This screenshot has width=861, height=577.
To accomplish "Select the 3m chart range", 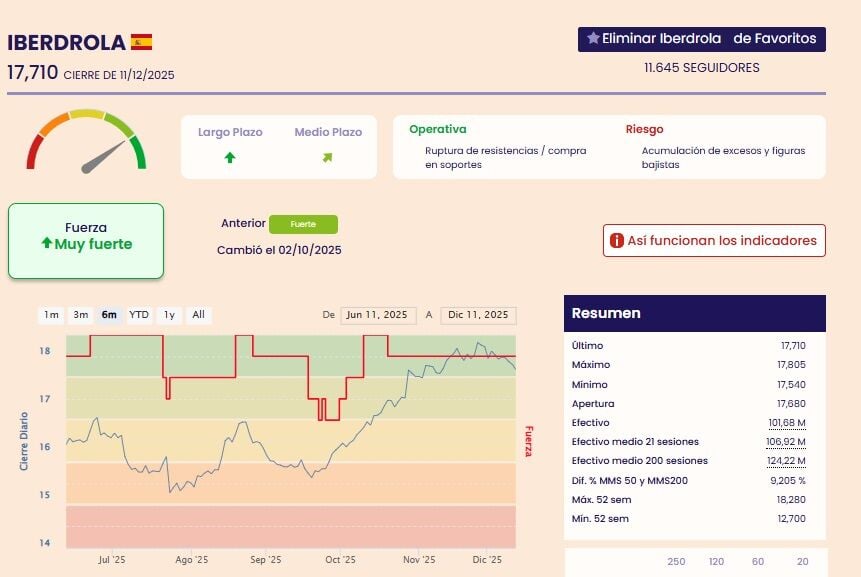I will [81, 315].
